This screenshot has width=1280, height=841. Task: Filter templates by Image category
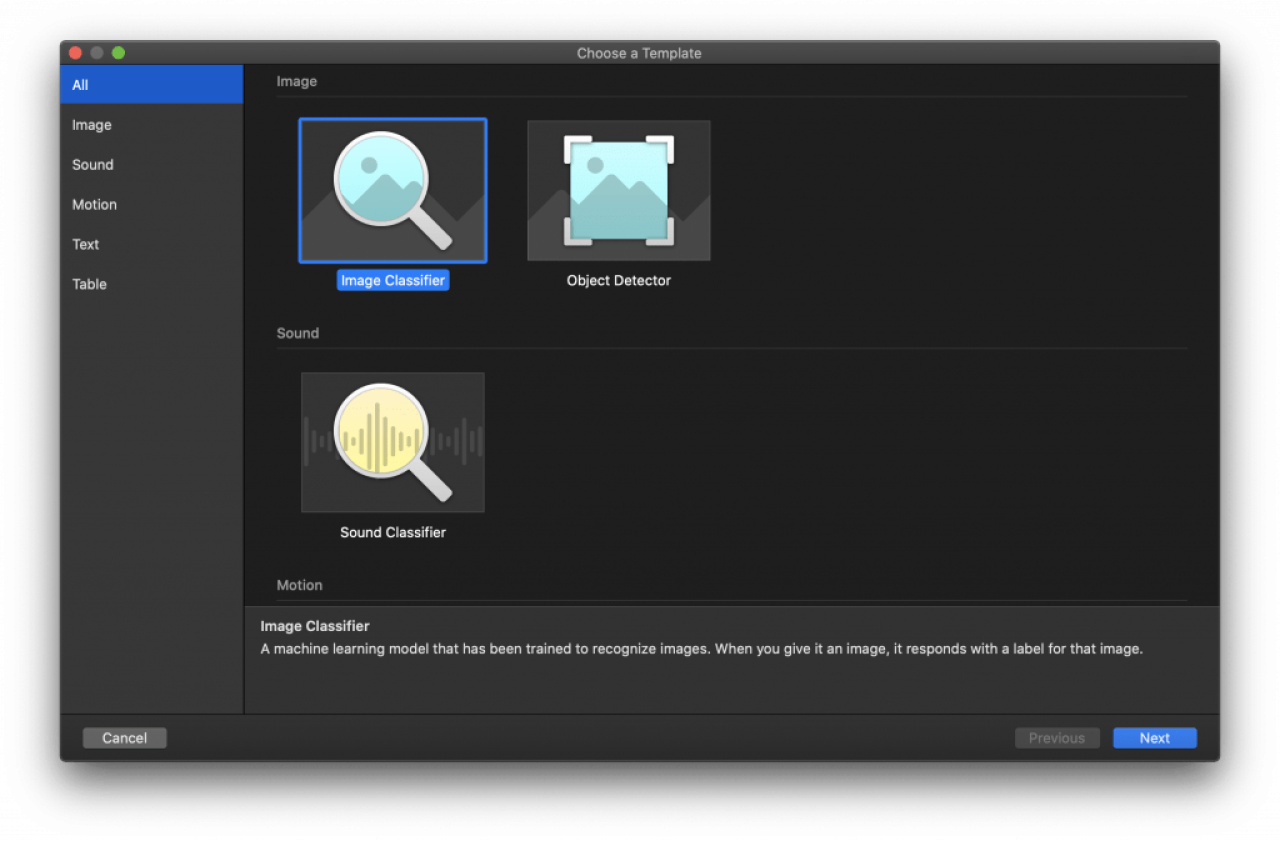pyautogui.click(x=152, y=125)
